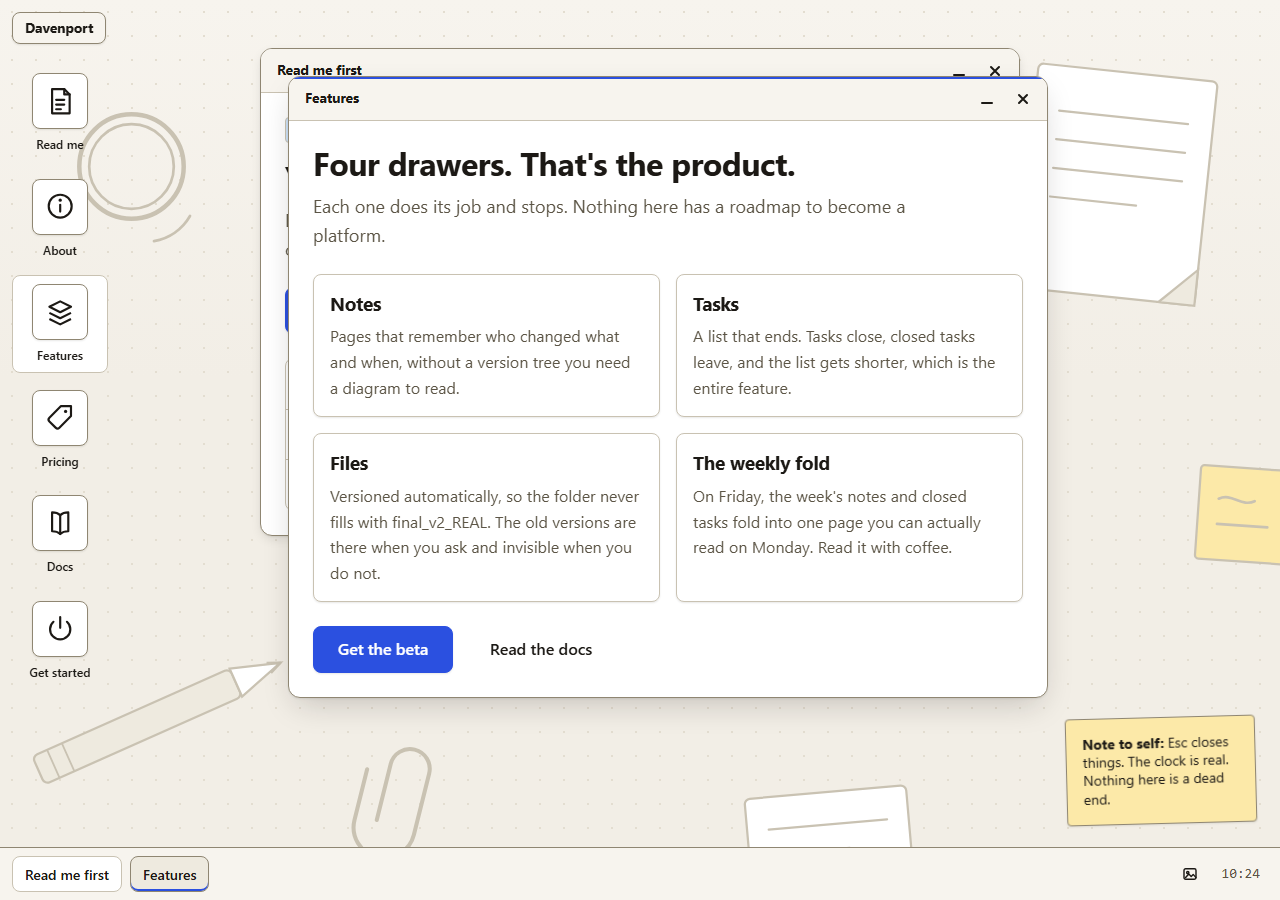Open the Read me document icon
Image resolution: width=1280 pixels, height=900 pixels.
(x=60, y=101)
